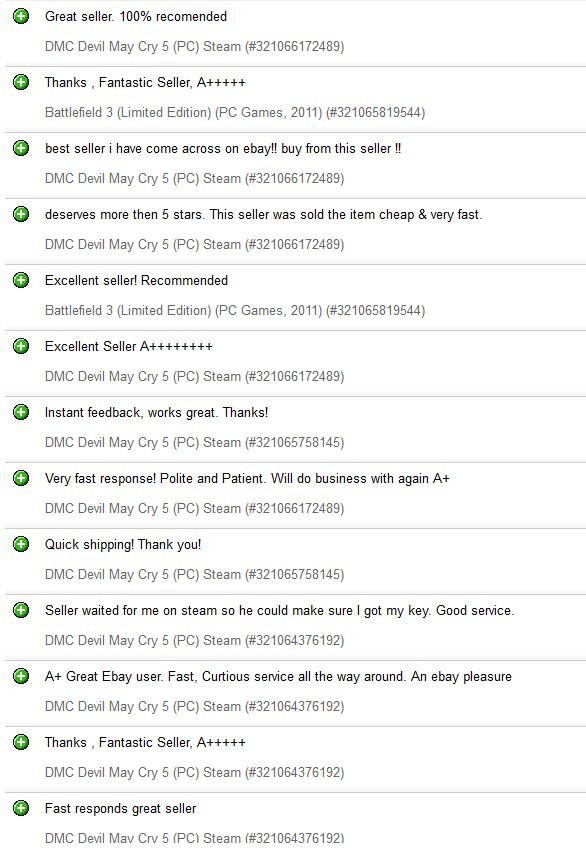Click positive icon beside 'Great seller. 100% recomended'
Viewport: 586px width, 860px height.
[x=21, y=16]
